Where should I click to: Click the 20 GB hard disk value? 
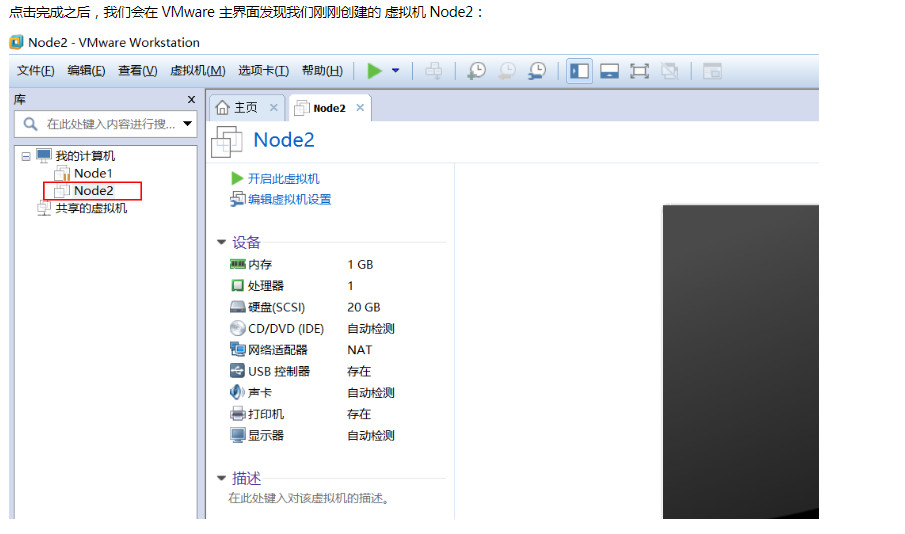[364, 307]
